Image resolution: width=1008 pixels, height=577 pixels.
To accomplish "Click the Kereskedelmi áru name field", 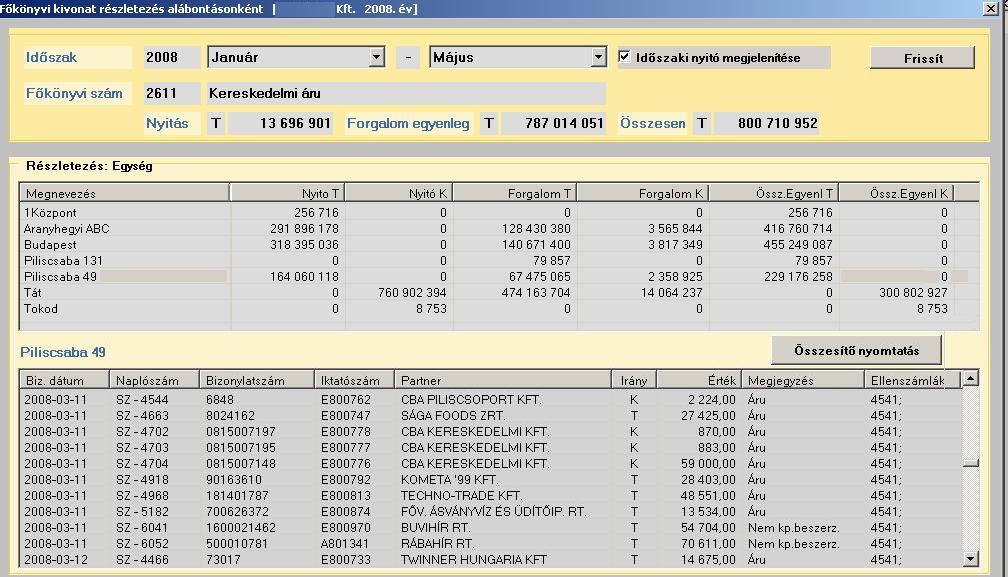I will pyautogui.click(x=406, y=93).
